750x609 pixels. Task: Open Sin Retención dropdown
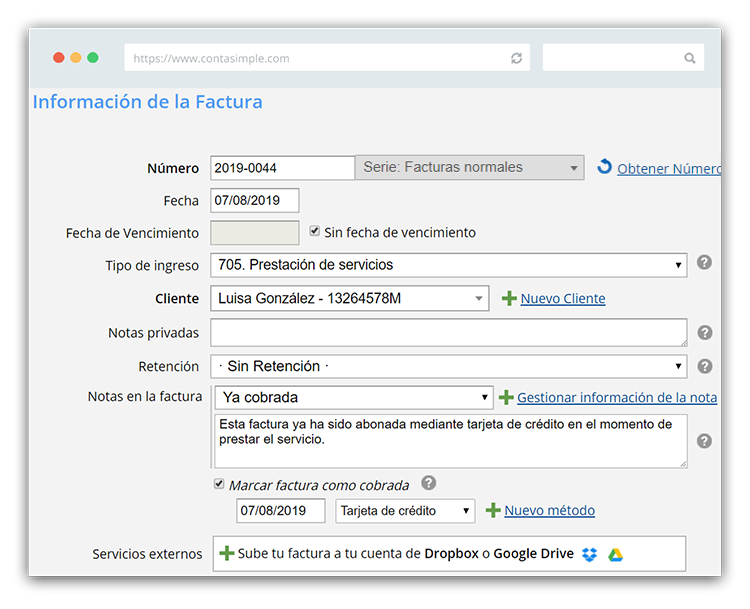(449, 366)
